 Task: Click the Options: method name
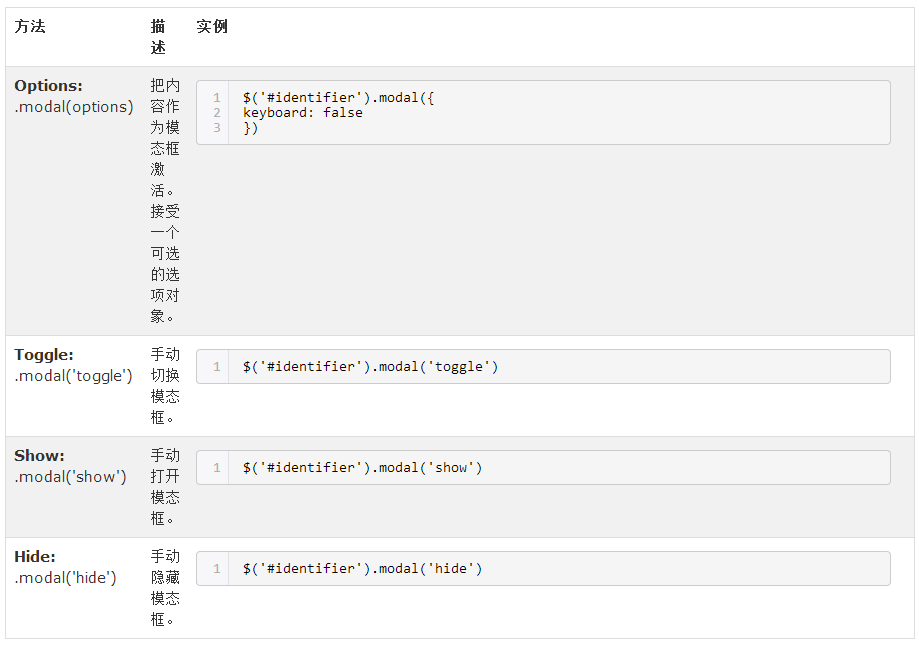(x=48, y=86)
